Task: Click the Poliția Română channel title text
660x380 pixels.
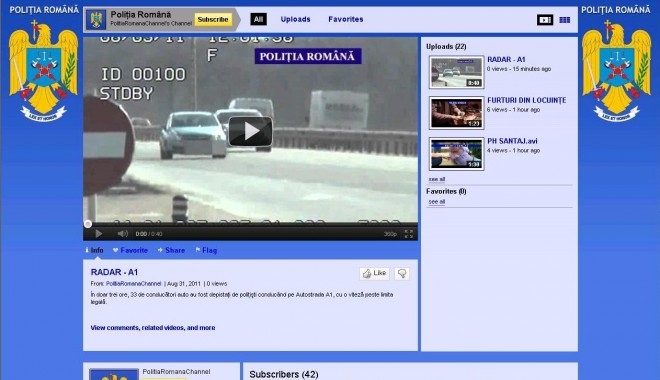Action: (x=141, y=15)
